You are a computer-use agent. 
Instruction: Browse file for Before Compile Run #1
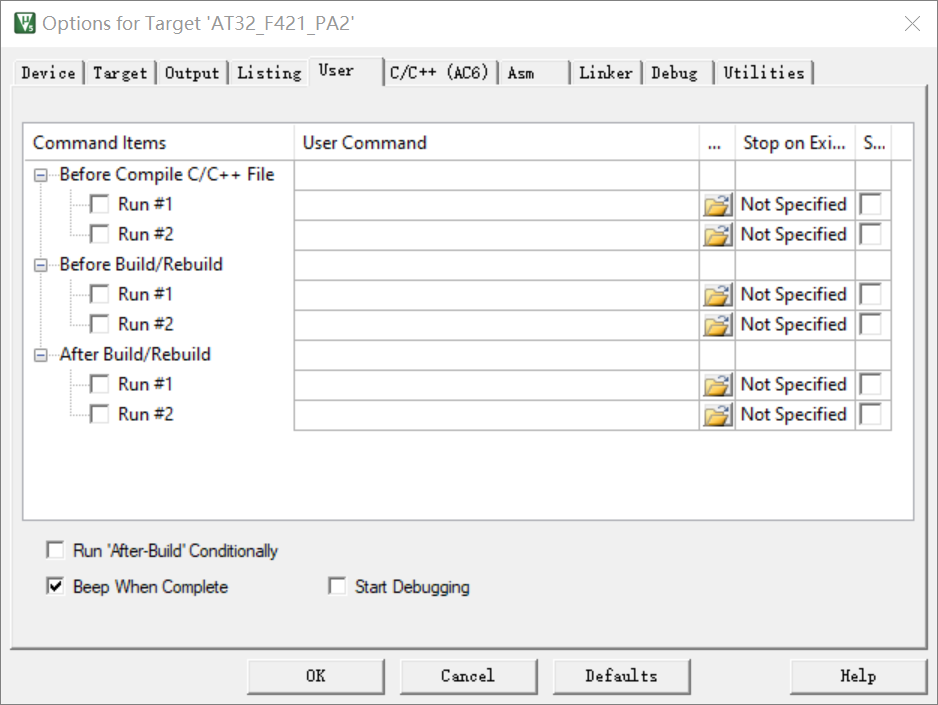[717, 205]
